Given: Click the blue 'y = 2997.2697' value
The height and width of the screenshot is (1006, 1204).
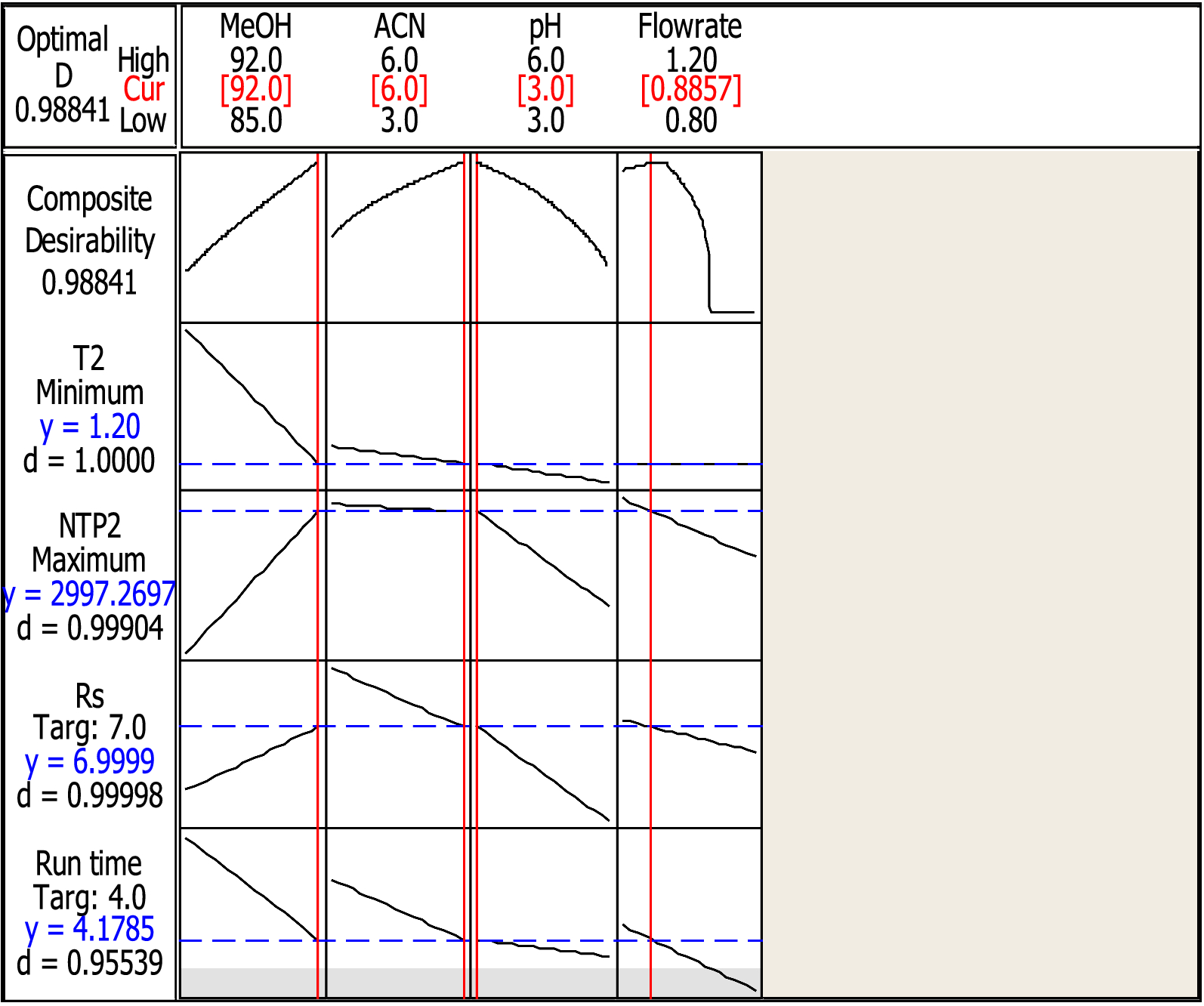Looking at the screenshot, I should pyautogui.click(x=90, y=595).
